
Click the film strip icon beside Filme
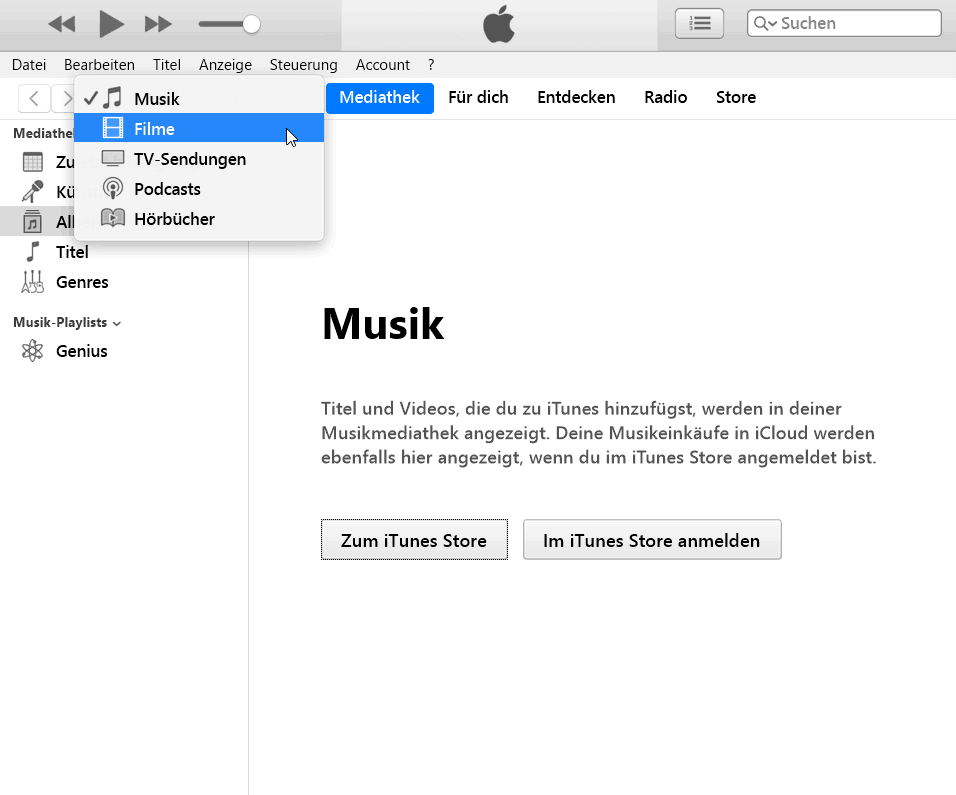pyautogui.click(x=113, y=128)
